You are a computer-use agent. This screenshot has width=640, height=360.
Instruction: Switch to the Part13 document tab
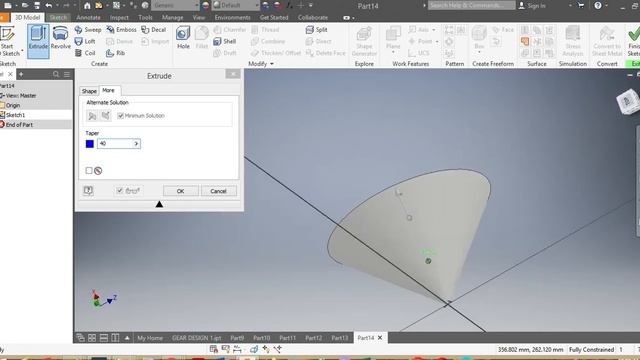point(340,338)
